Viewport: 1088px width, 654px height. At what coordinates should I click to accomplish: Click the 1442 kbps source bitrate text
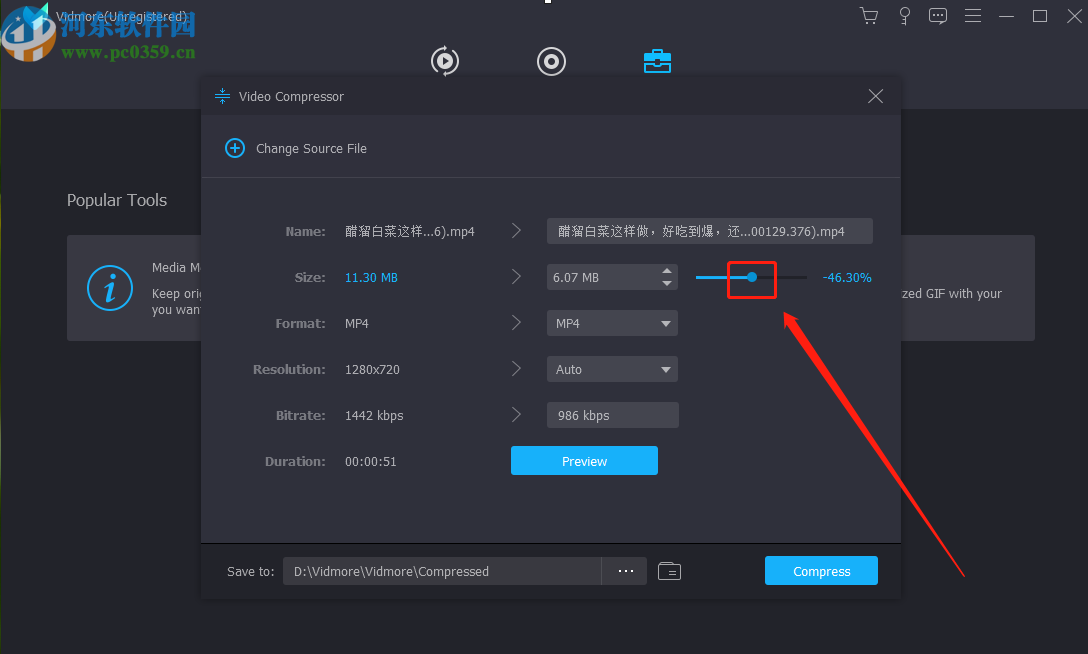point(374,415)
